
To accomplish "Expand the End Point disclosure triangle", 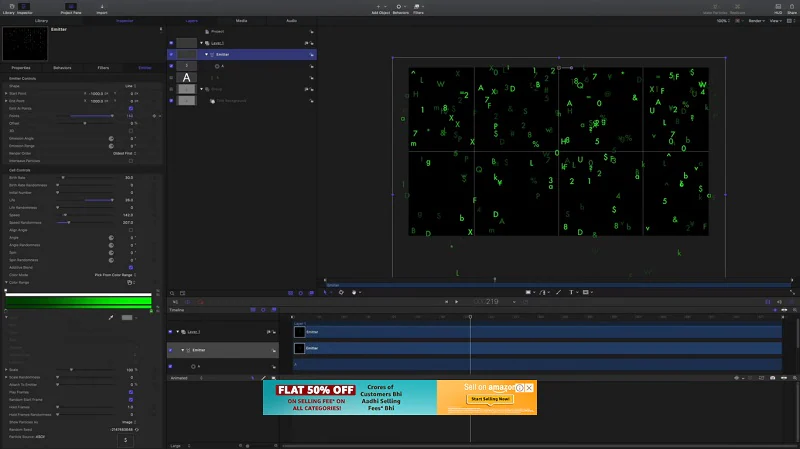I will pos(6,101).
